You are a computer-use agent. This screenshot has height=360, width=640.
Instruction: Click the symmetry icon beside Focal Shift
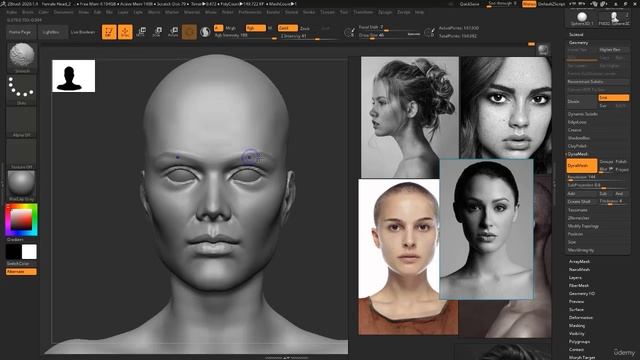(349, 32)
